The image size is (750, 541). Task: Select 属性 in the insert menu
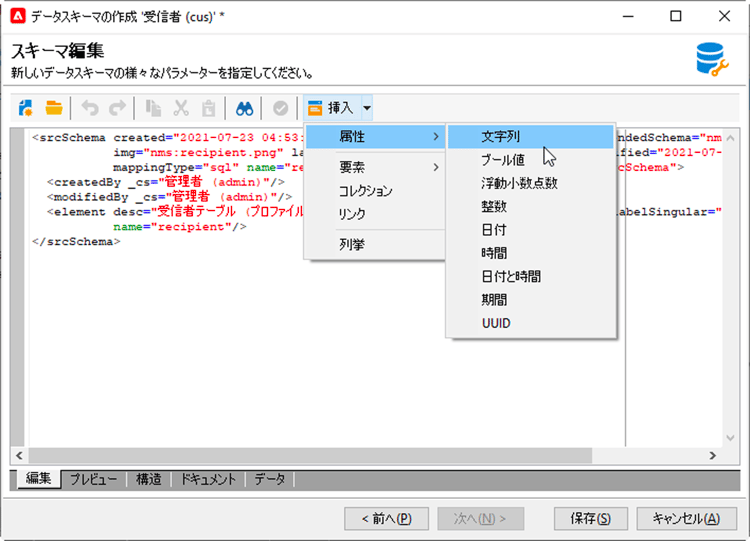(376, 137)
